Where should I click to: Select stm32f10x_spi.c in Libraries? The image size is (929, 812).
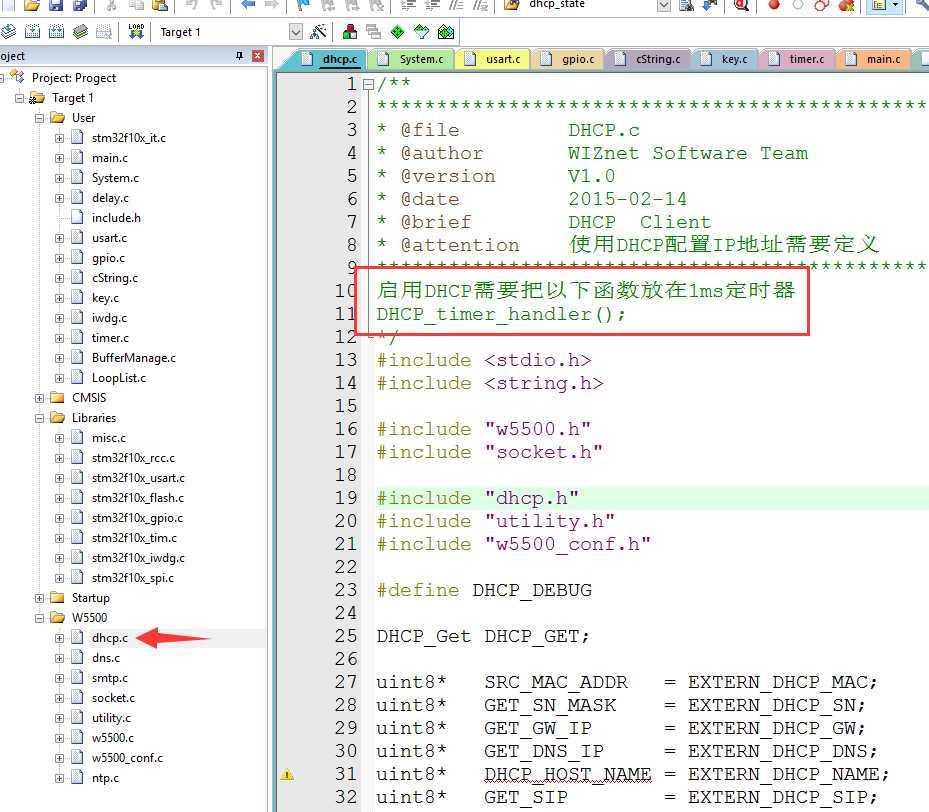[x=133, y=578]
